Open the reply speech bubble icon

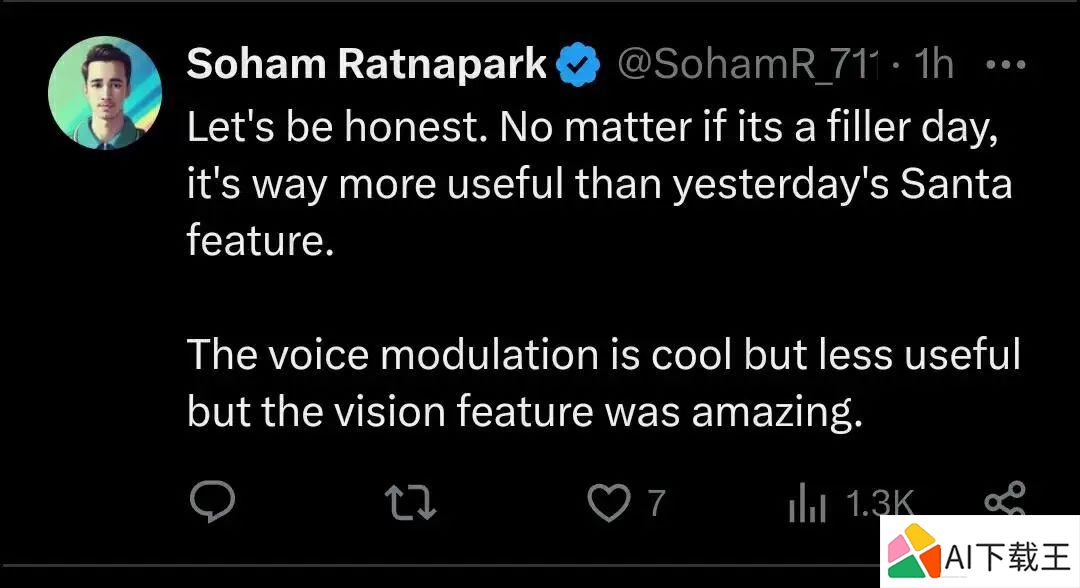(x=212, y=502)
